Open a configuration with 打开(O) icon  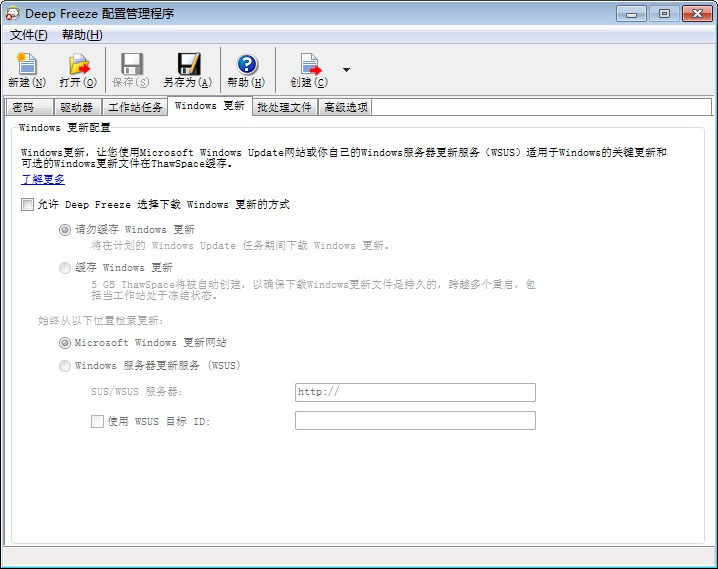(x=79, y=64)
